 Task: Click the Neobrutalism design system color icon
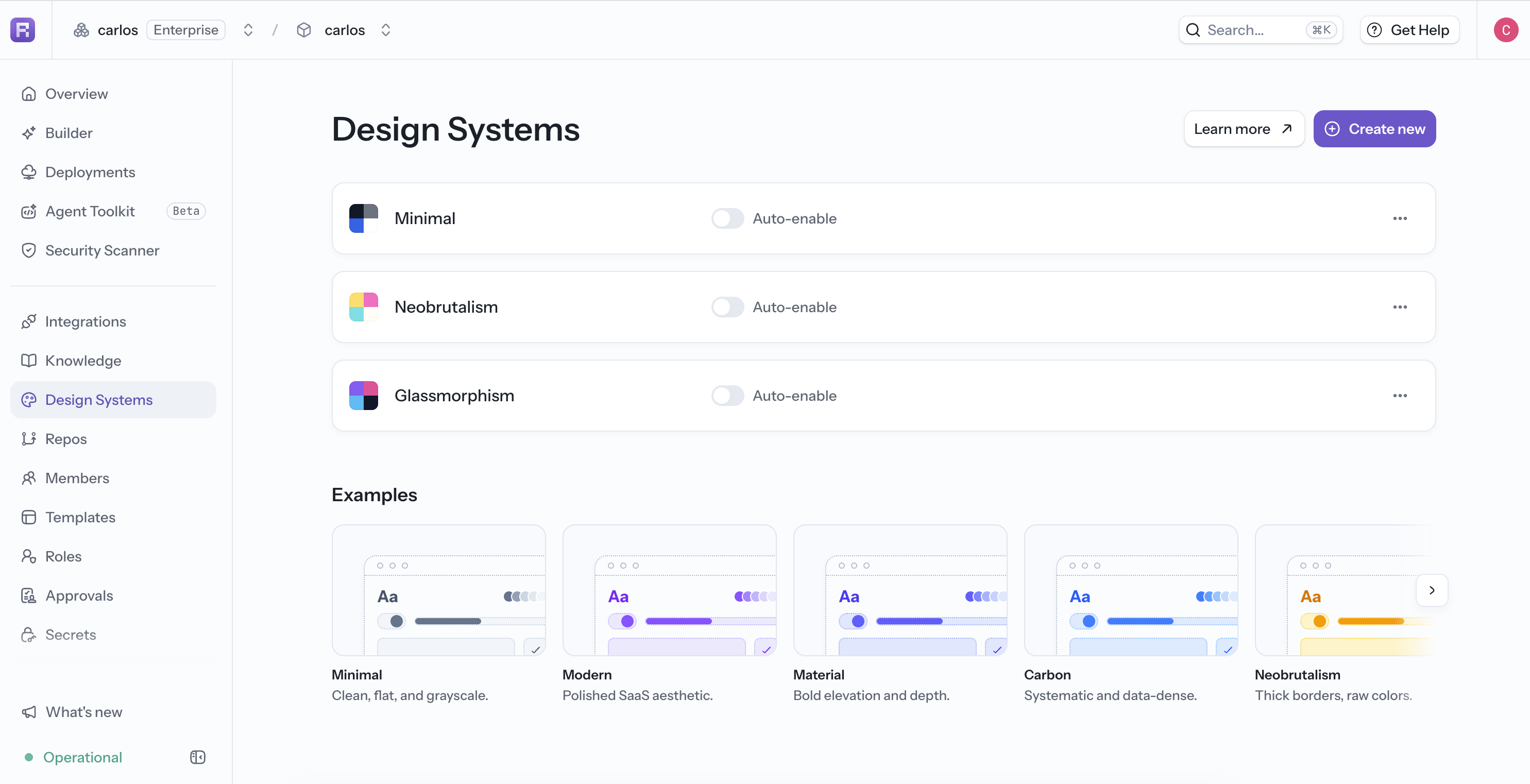(x=364, y=307)
